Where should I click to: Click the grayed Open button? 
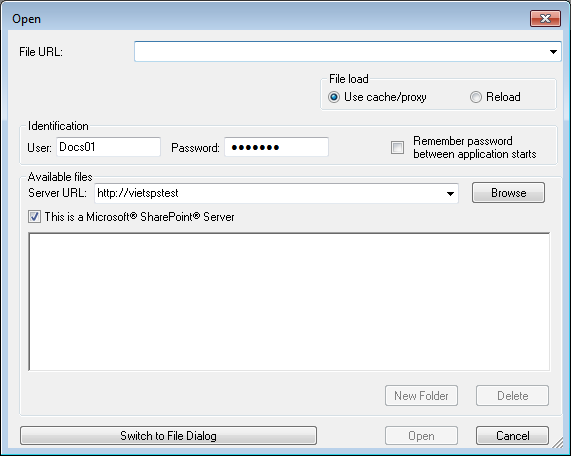[421, 436]
